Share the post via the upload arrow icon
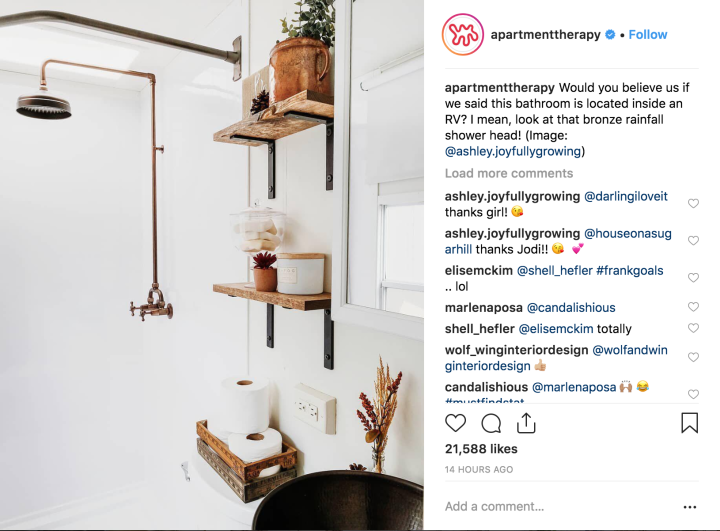The width and height of the screenshot is (720, 531). click(x=526, y=423)
